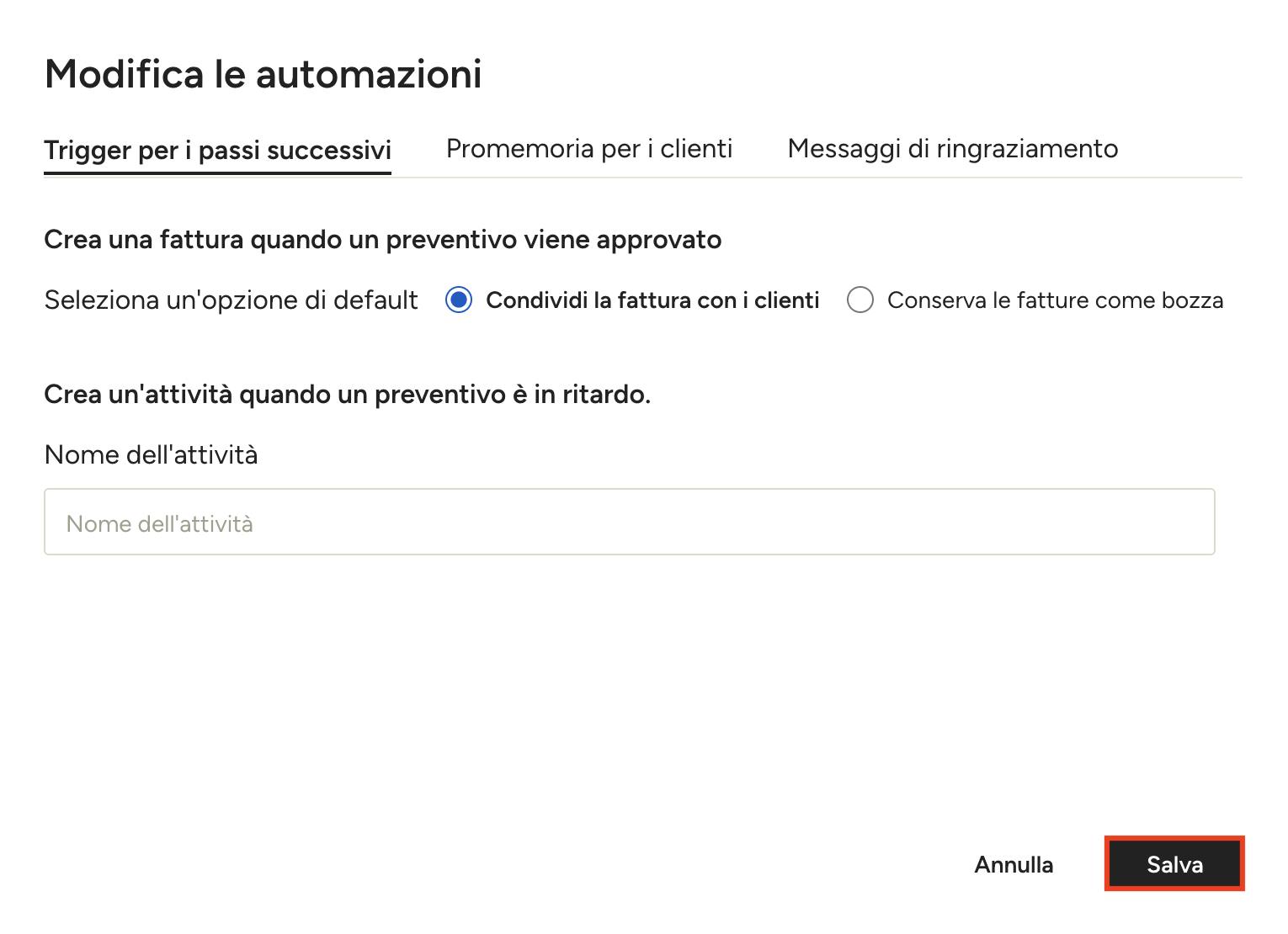Select the Condividi la fattura radio circle
Screen dimensions: 1288x934
click(459, 300)
